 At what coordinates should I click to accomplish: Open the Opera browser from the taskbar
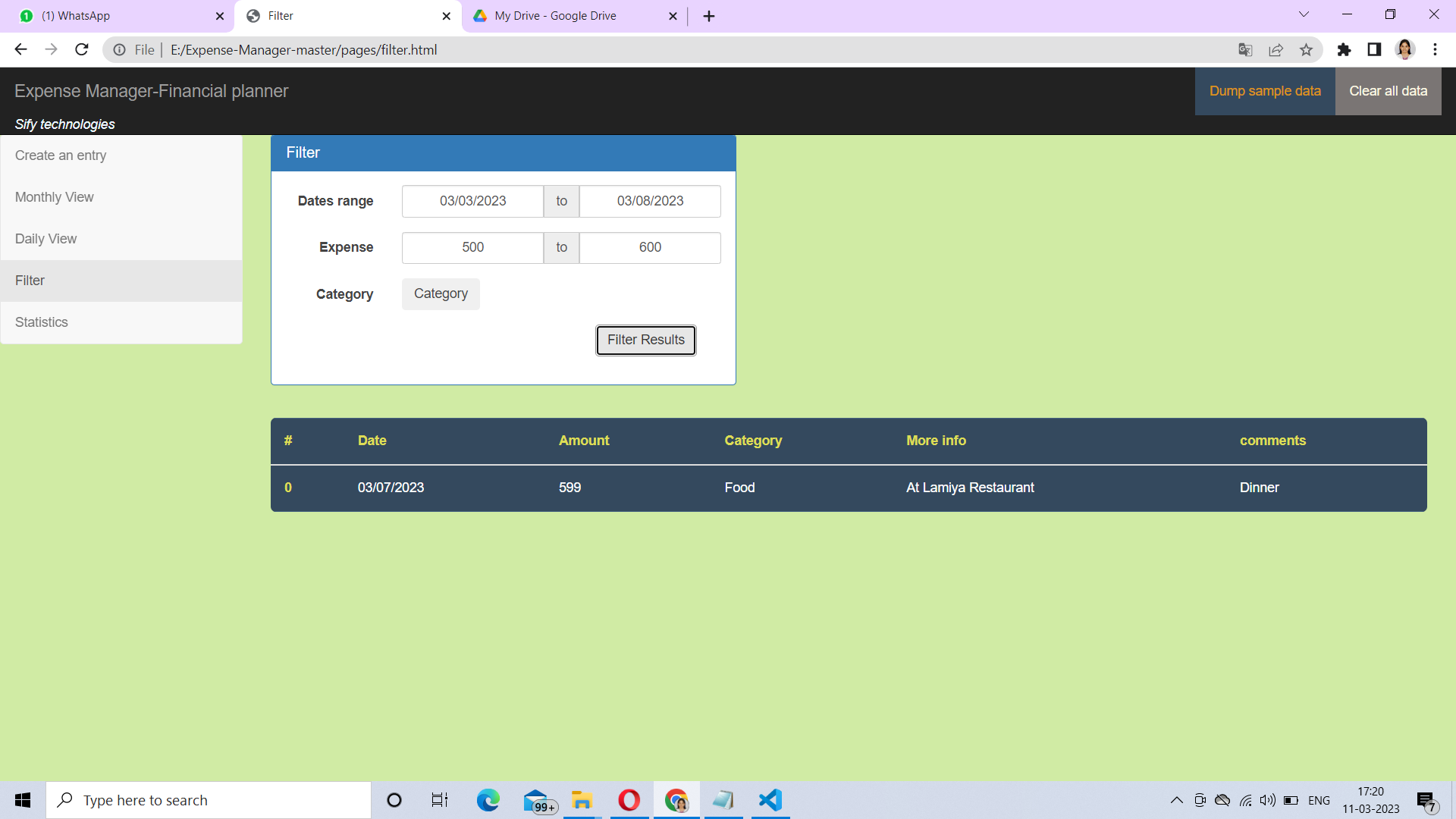tap(629, 799)
